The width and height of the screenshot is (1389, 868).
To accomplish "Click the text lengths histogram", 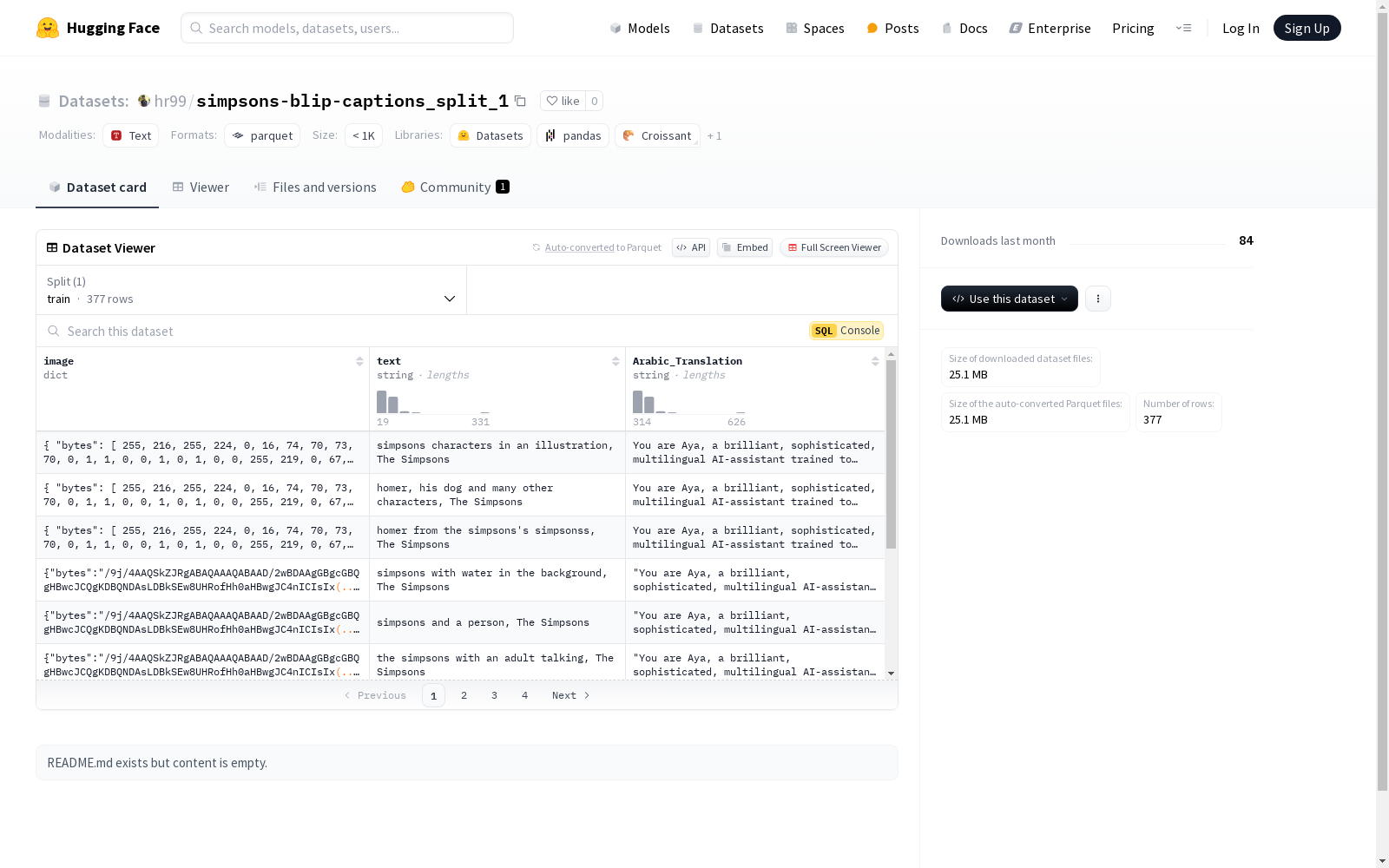I will tap(433, 402).
